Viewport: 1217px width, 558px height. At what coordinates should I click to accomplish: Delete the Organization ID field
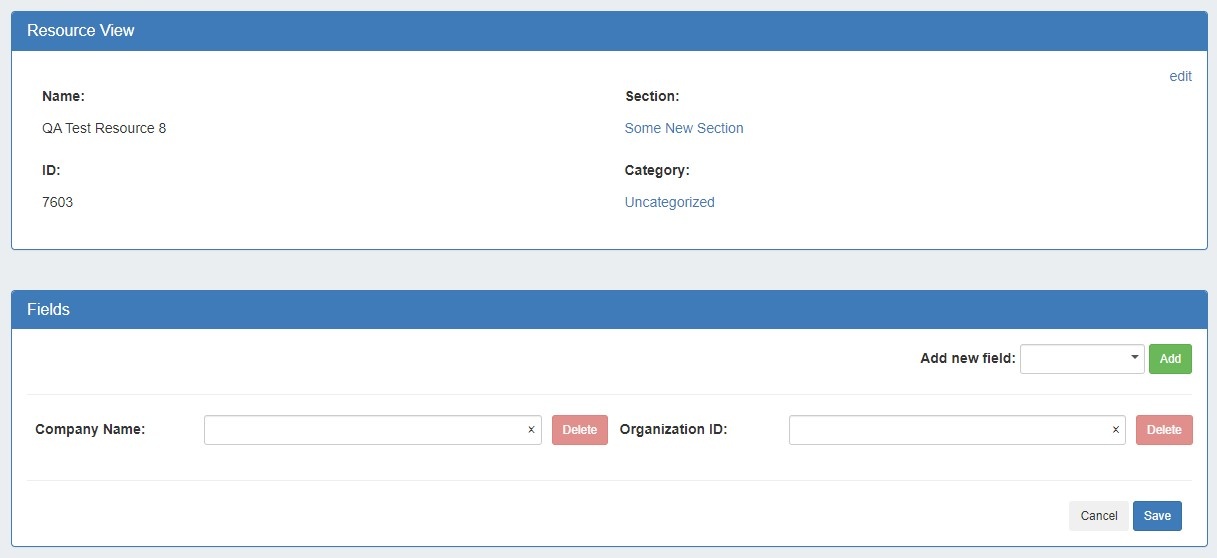pyautogui.click(x=1163, y=430)
